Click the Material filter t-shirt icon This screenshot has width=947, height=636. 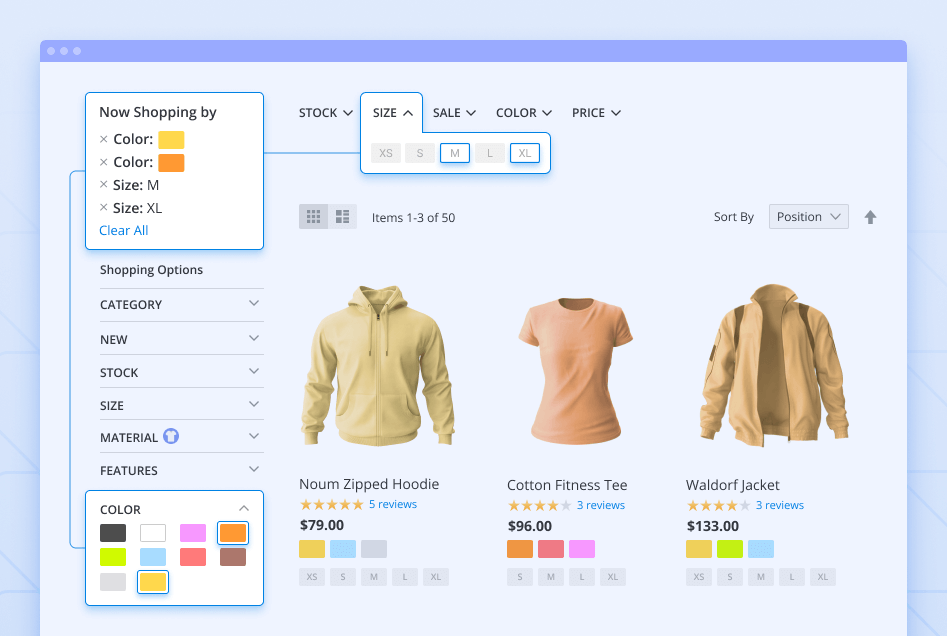click(x=171, y=437)
